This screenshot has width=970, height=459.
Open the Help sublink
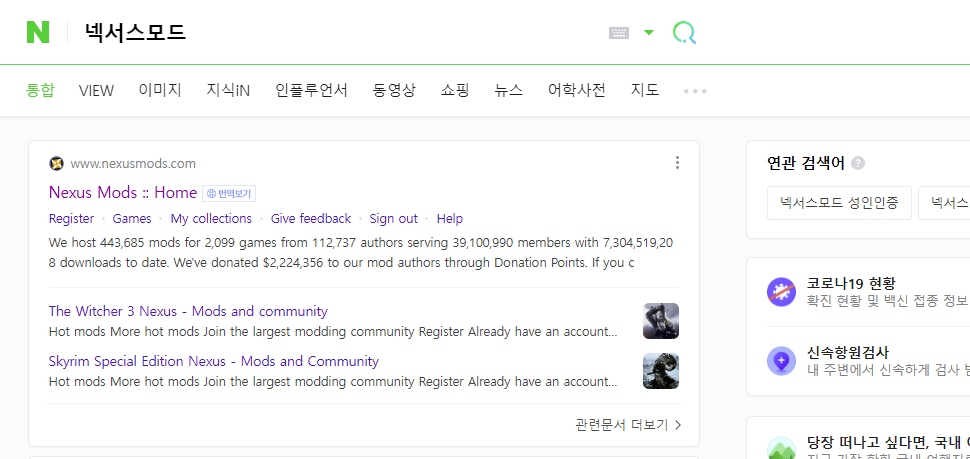tap(450, 218)
